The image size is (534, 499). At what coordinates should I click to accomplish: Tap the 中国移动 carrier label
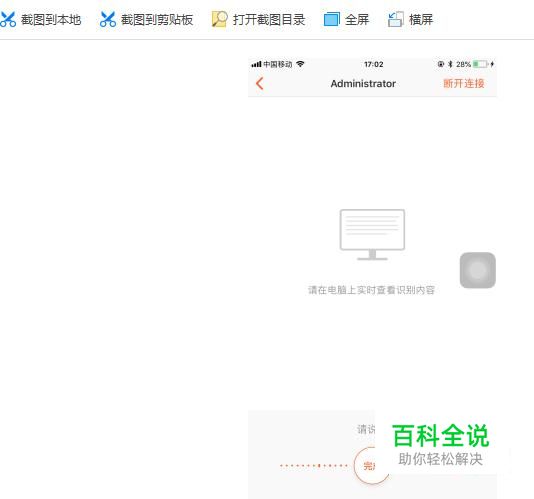278,64
